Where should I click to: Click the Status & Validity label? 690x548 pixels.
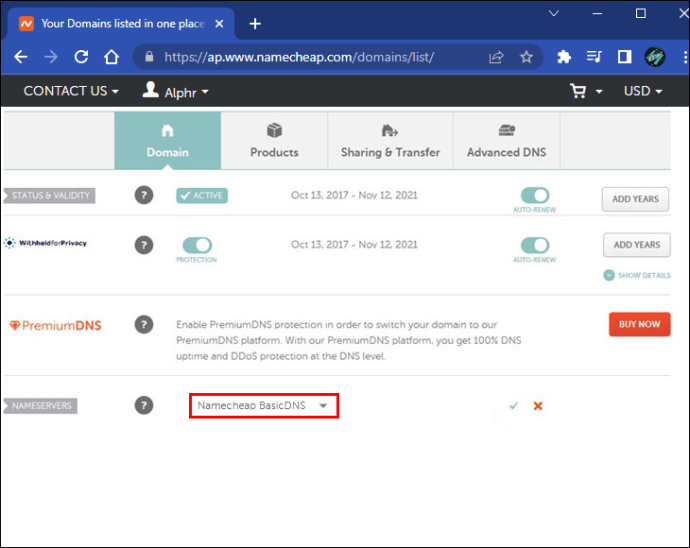point(49,195)
